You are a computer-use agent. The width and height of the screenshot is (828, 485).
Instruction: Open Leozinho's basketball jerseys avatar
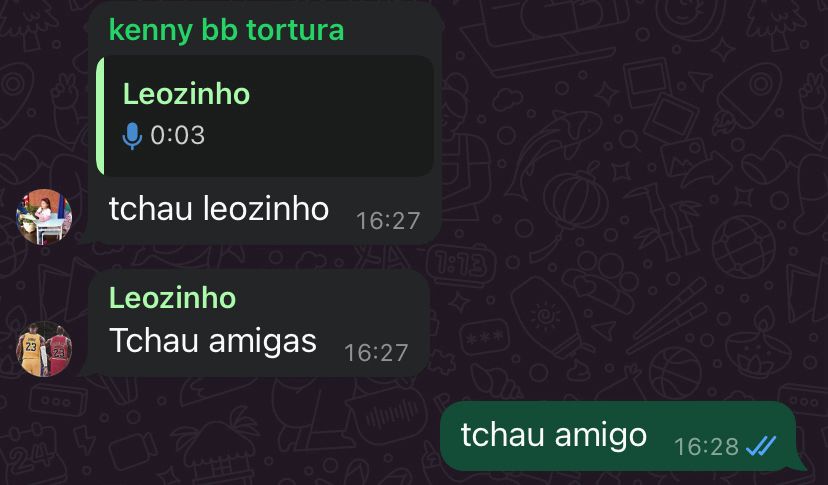[x=44, y=349]
